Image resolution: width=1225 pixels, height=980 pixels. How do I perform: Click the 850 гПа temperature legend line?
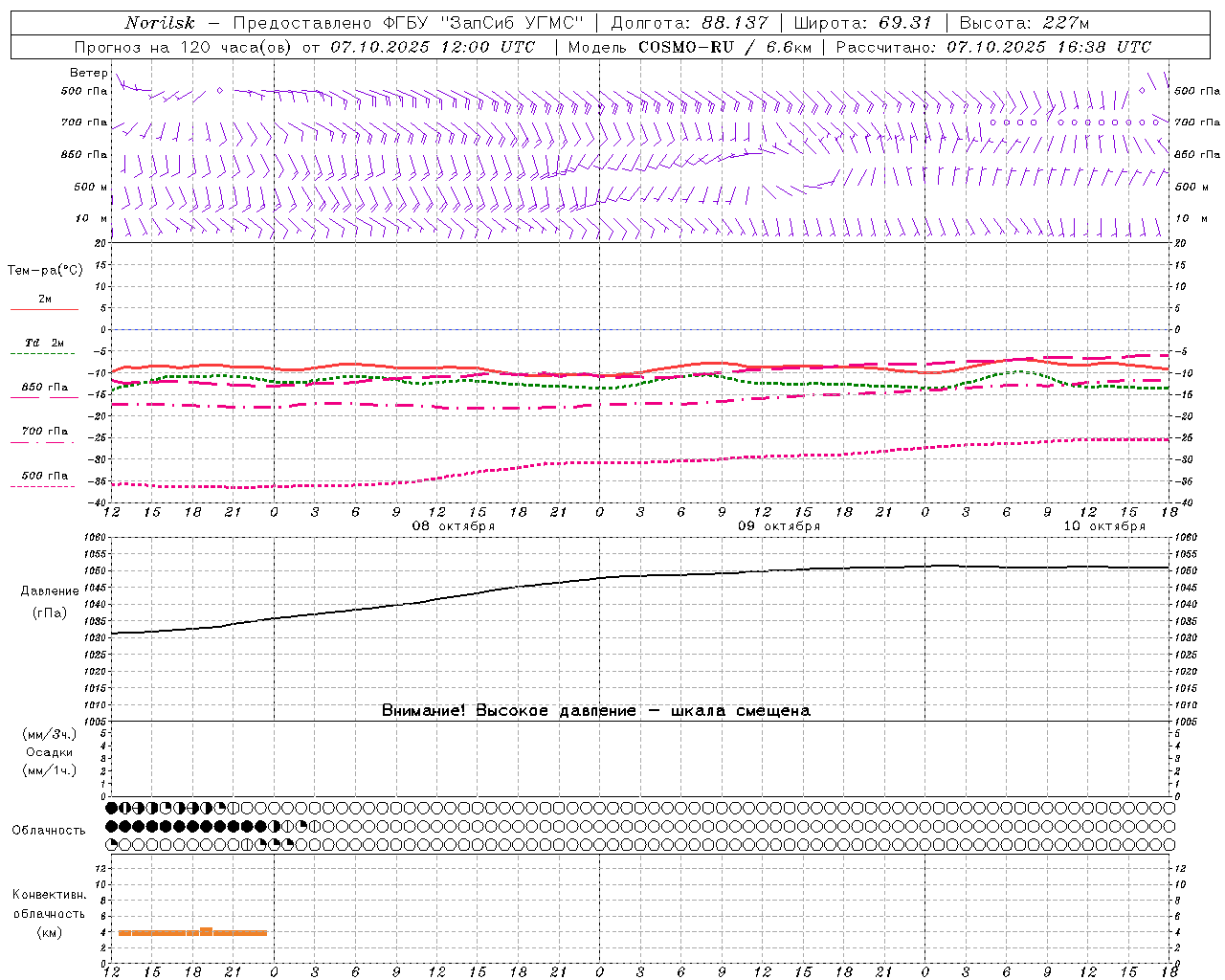click(44, 397)
